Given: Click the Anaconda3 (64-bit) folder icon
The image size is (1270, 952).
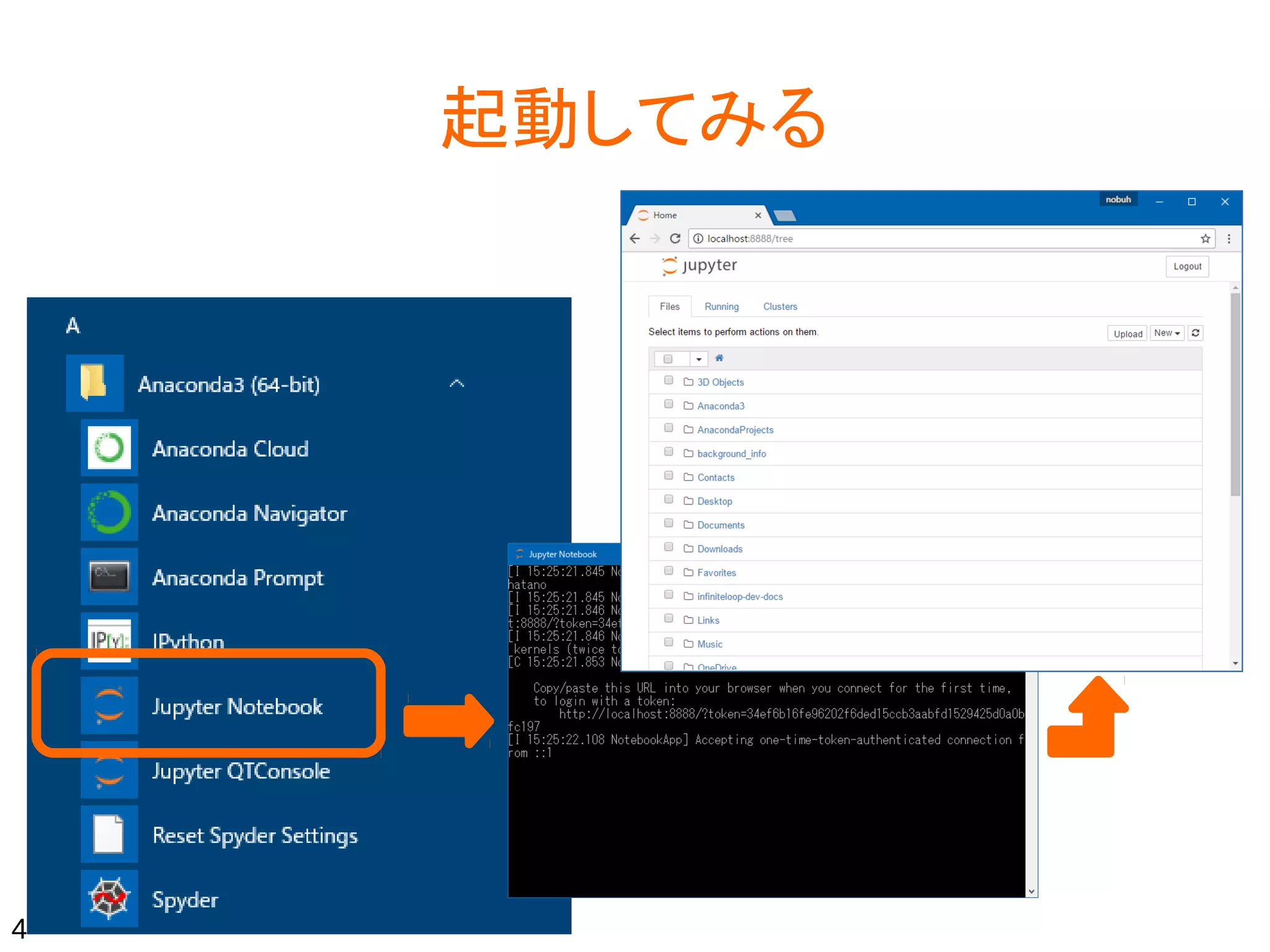Looking at the screenshot, I should [x=95, y=383].
